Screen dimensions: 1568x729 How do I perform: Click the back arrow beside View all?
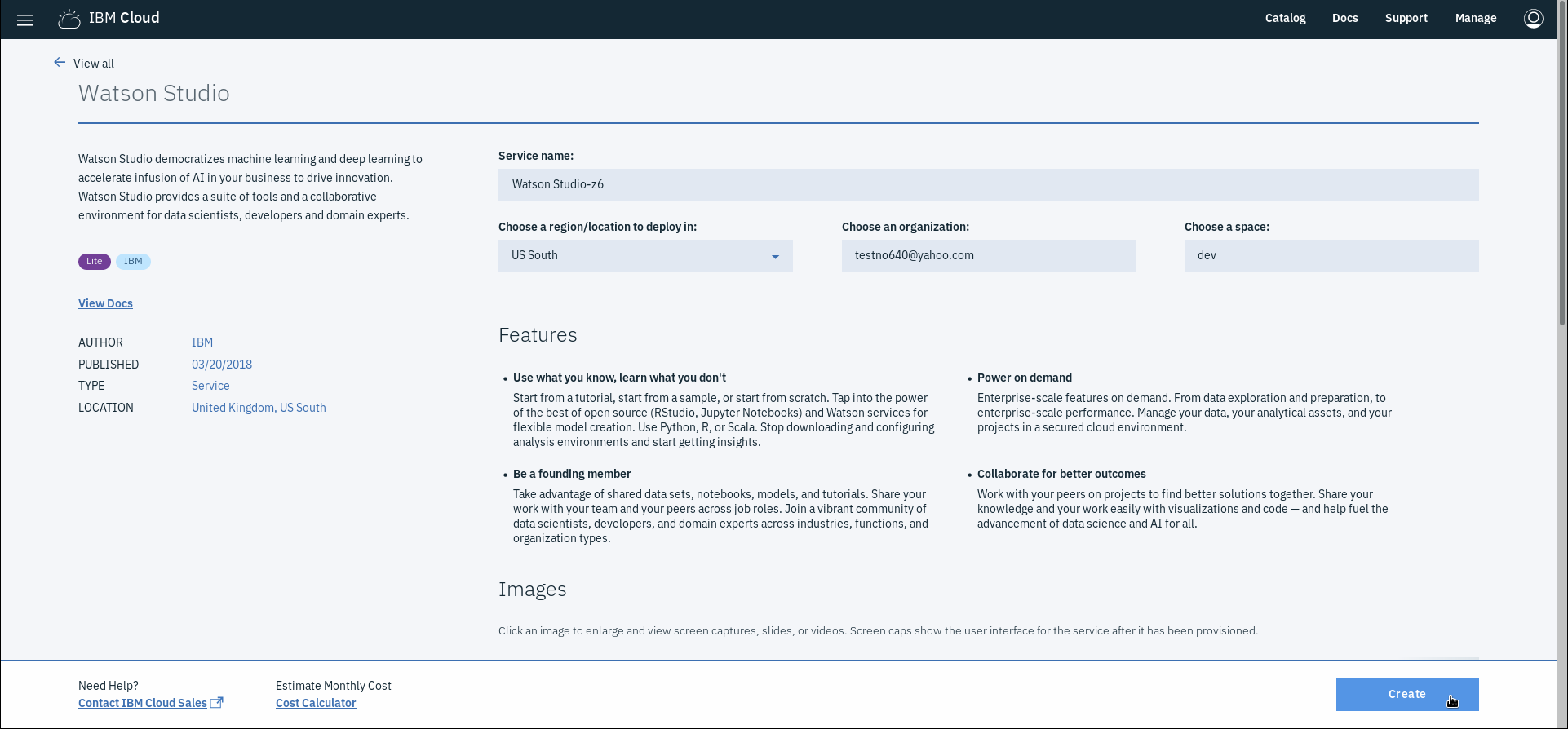click(60, 63)
